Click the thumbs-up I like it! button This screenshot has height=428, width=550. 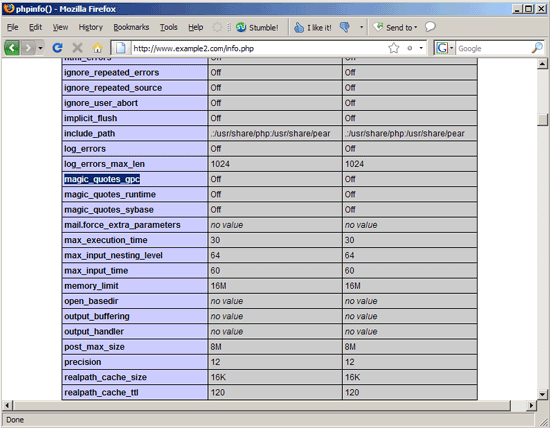pos(313,27)
